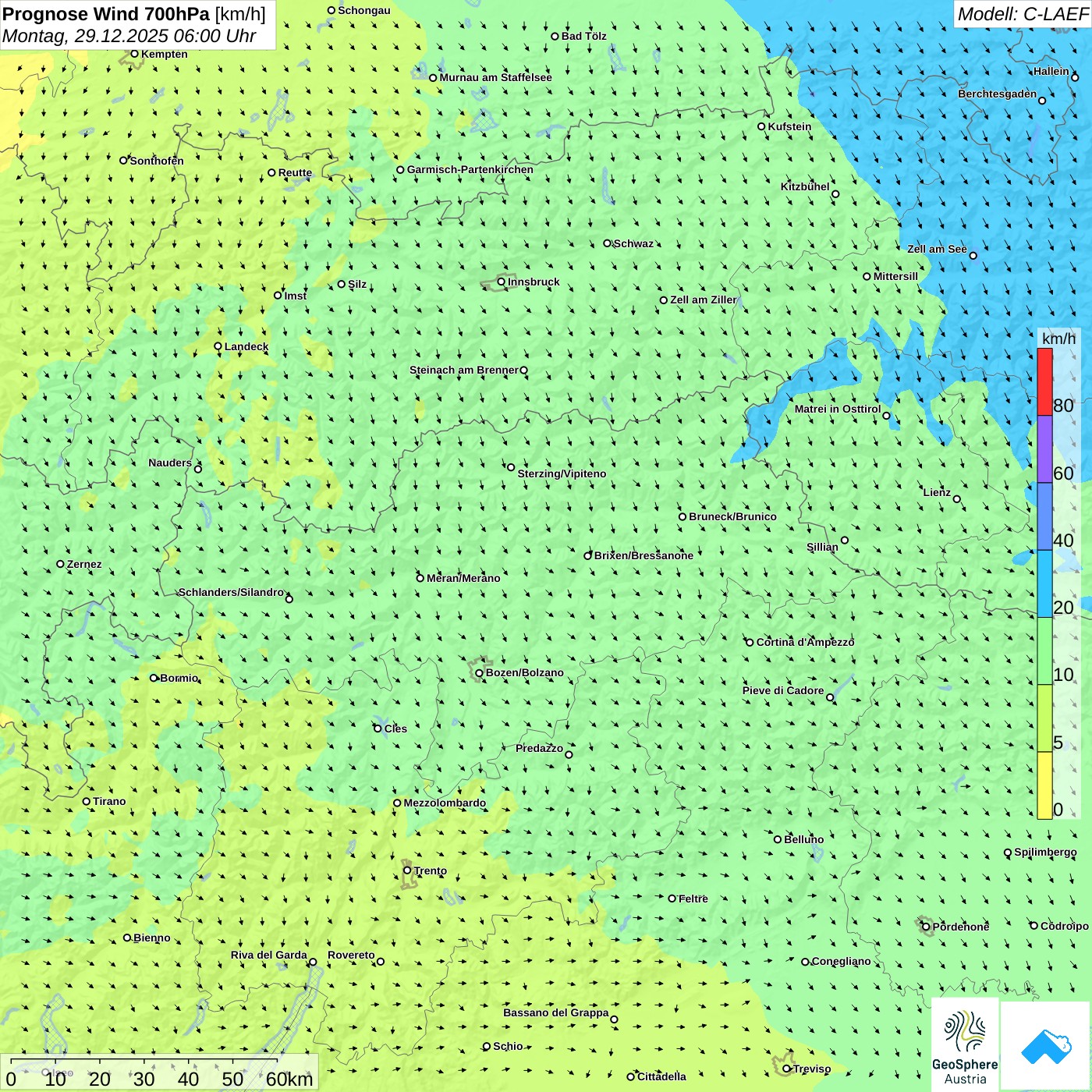The image size is (1092, 1092).
Task: Select the Riva del Garda label
Action: tap(269, 955)
